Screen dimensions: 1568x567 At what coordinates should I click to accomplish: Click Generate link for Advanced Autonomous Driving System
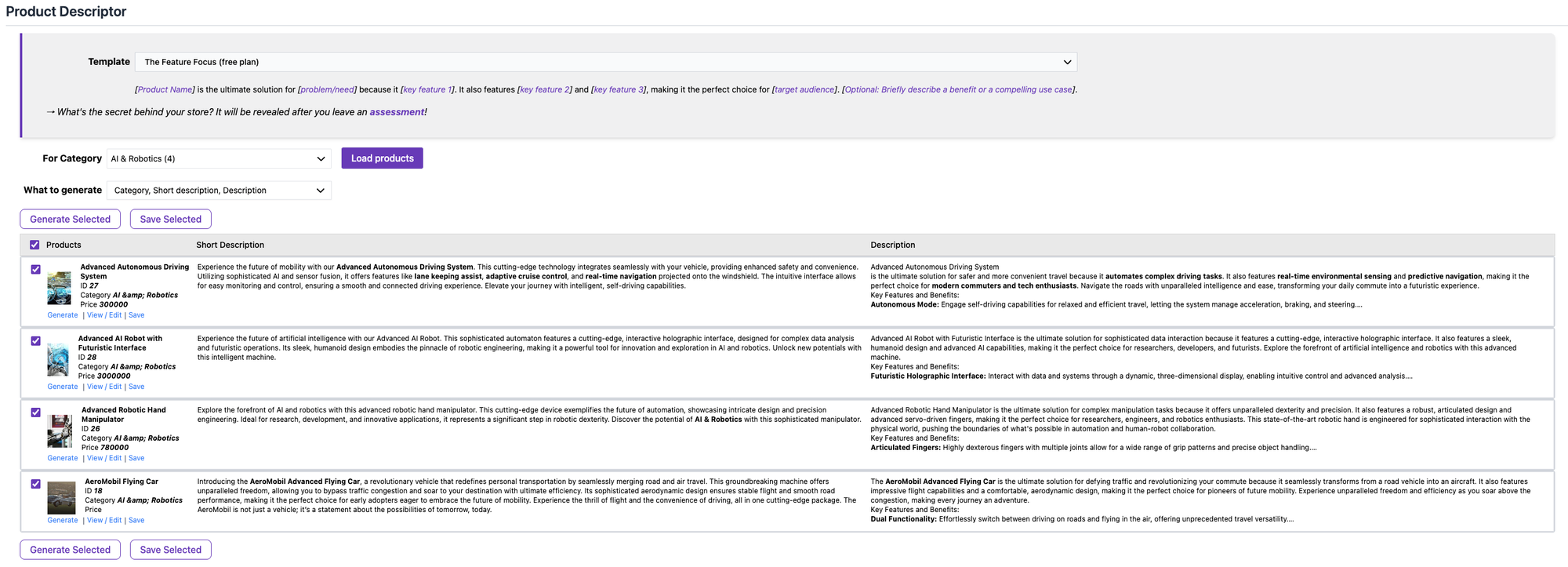(63, 315)
